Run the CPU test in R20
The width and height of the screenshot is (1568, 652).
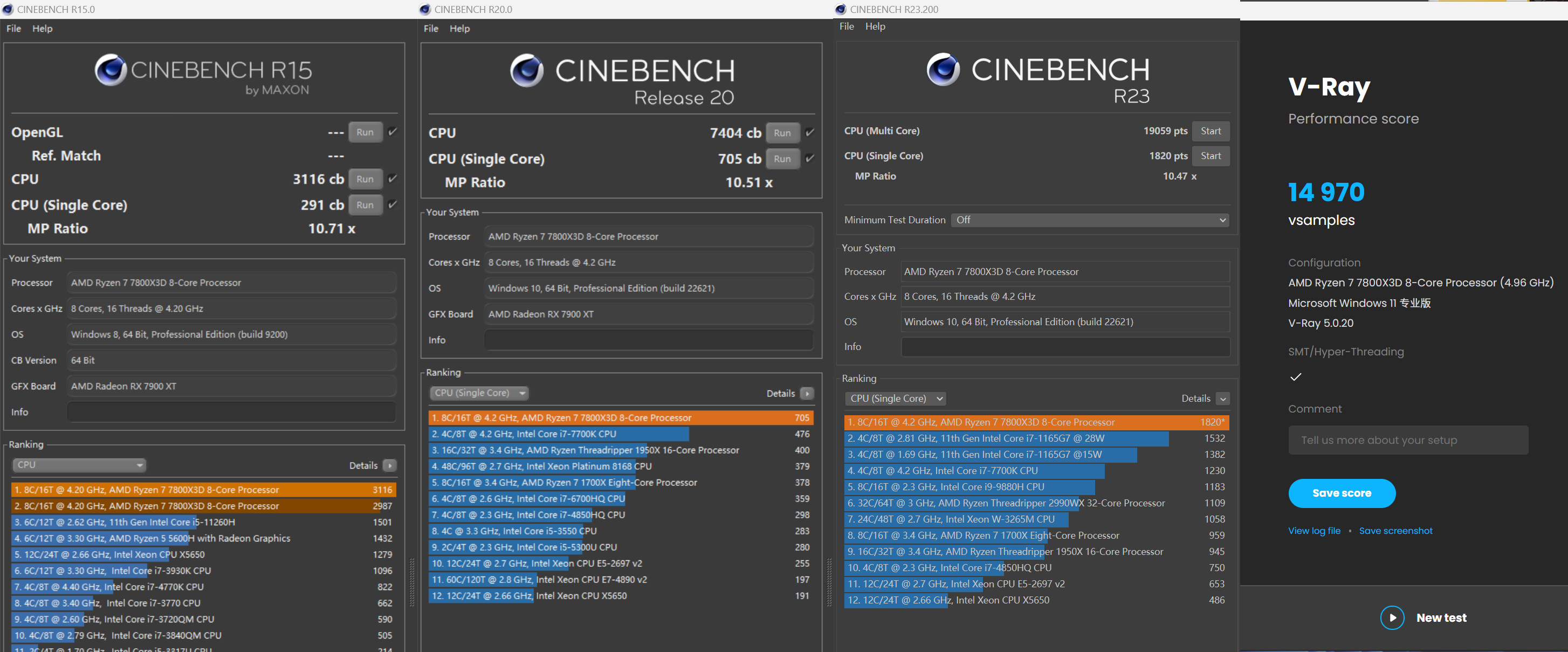pos(782,133)
